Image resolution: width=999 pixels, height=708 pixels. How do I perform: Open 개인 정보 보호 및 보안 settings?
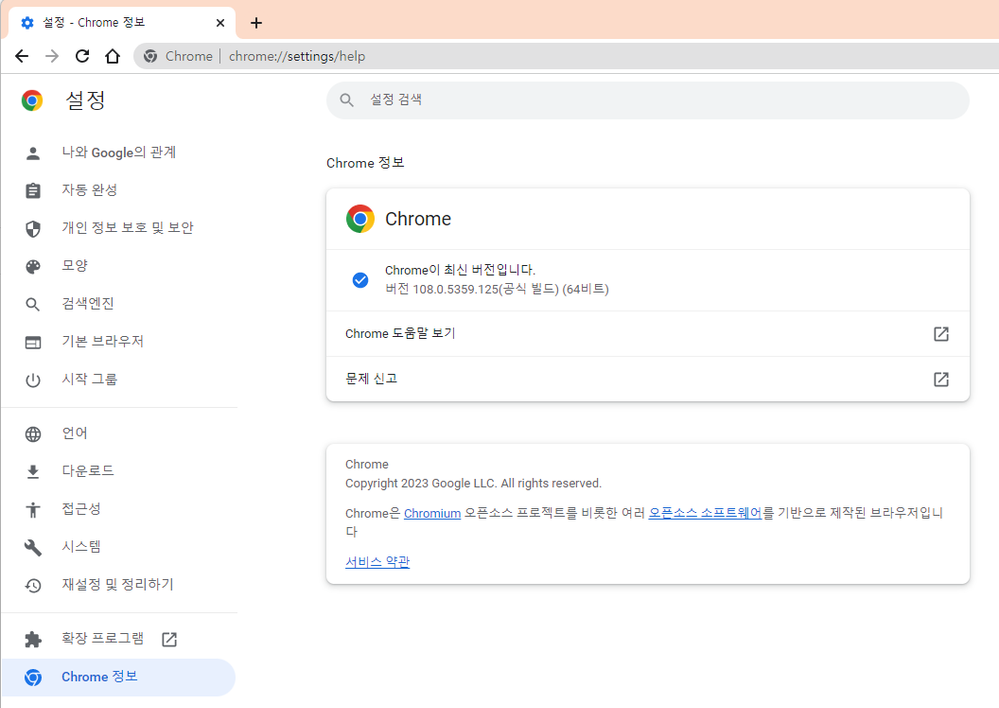click(x=119, y=228)
